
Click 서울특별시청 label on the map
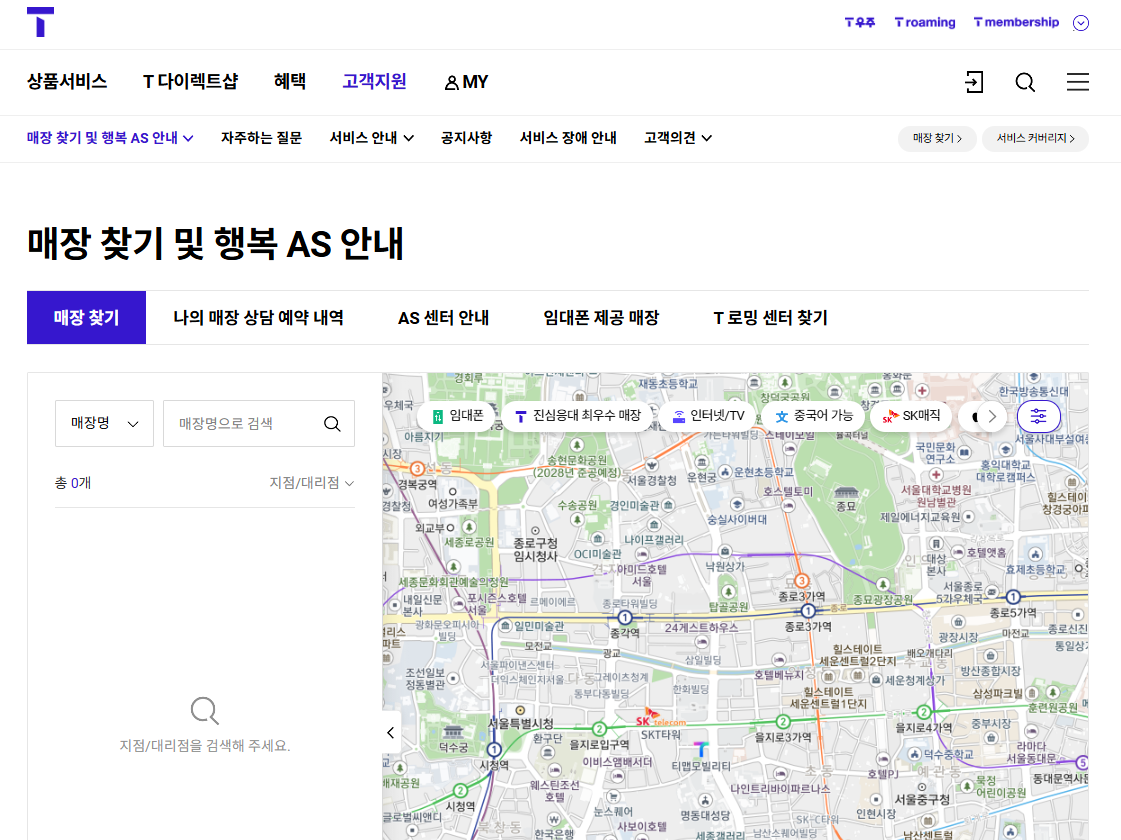[x=520, y=724]
